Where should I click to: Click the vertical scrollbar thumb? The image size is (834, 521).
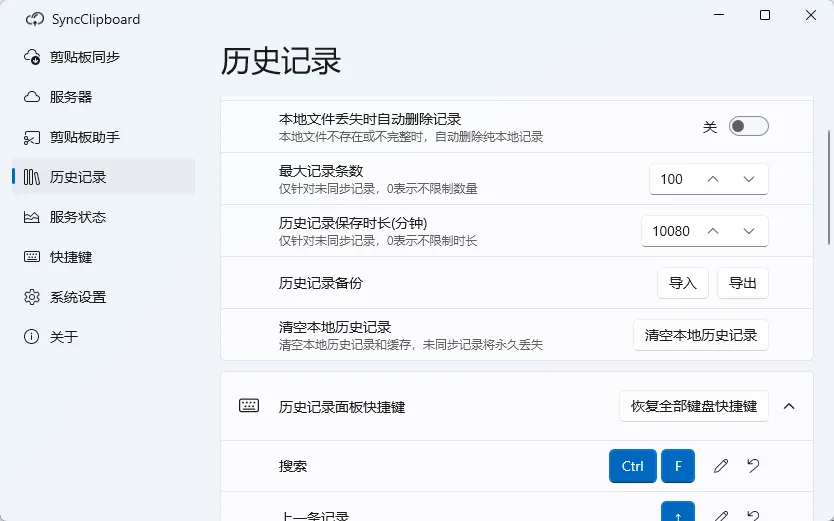click(x=829, y=187)
